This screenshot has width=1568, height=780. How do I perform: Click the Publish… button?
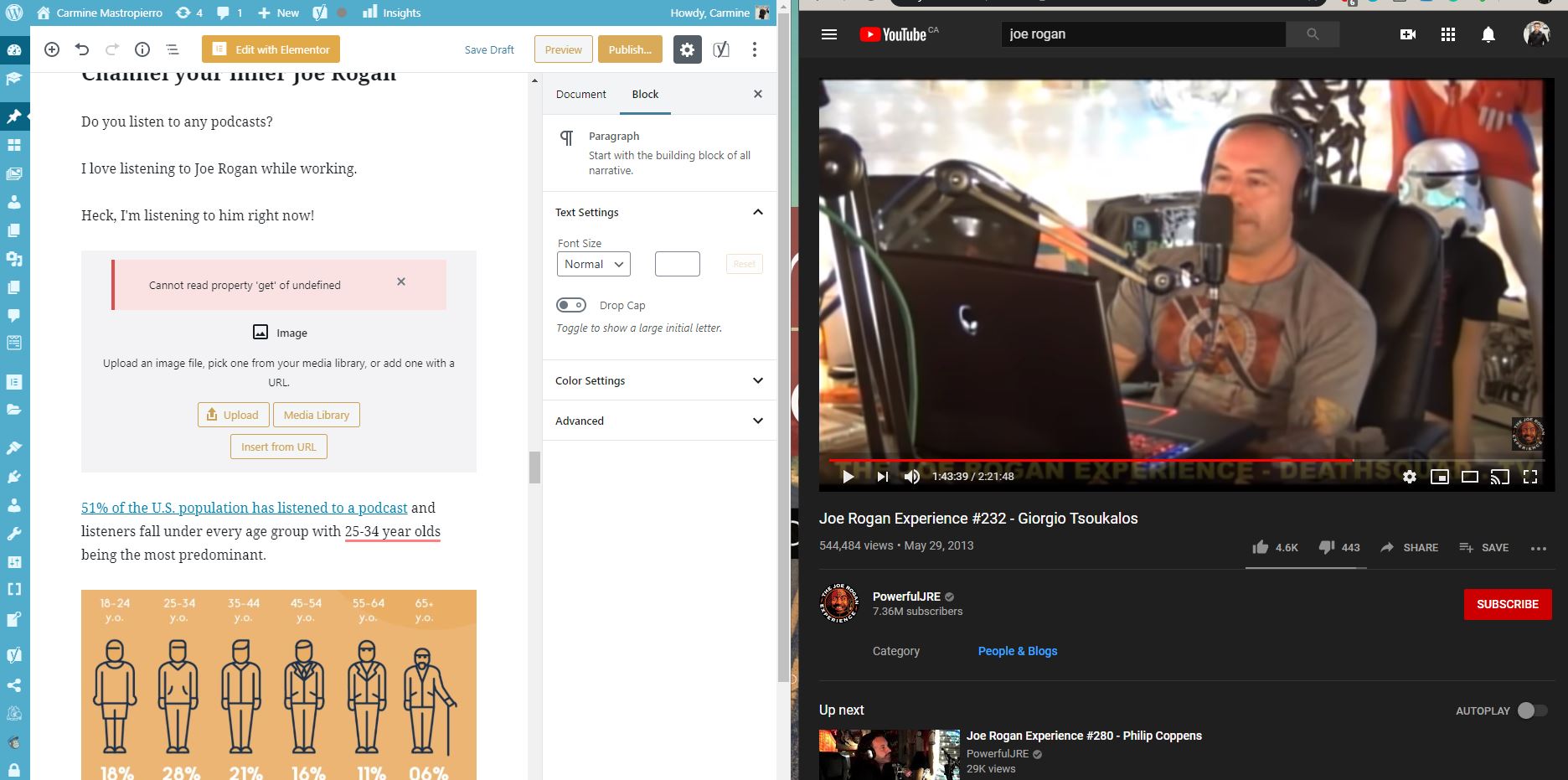pyautogui.click(x=630, y=49)
